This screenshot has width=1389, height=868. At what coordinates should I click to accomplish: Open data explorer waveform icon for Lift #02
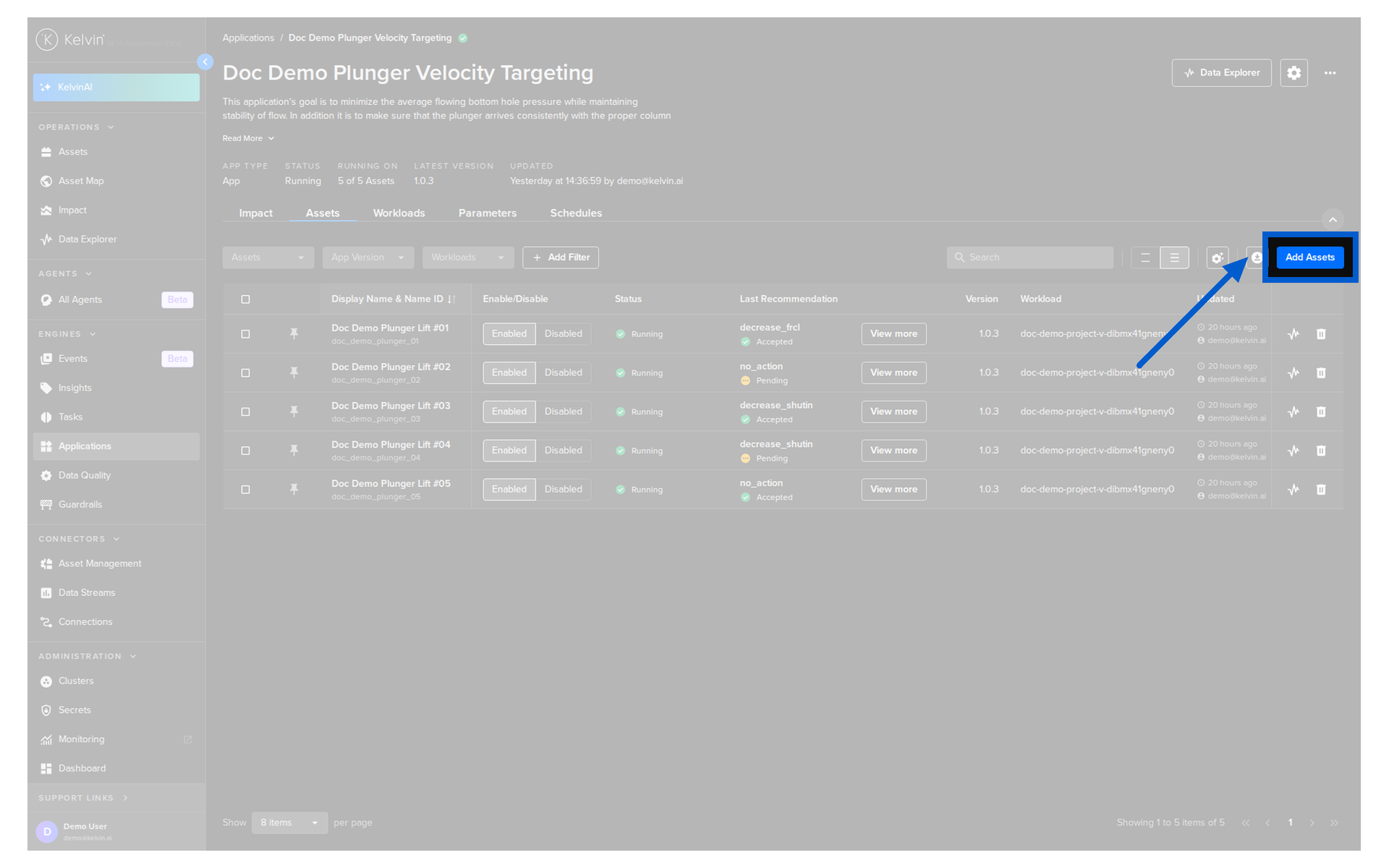click(x=1294, y=373)
